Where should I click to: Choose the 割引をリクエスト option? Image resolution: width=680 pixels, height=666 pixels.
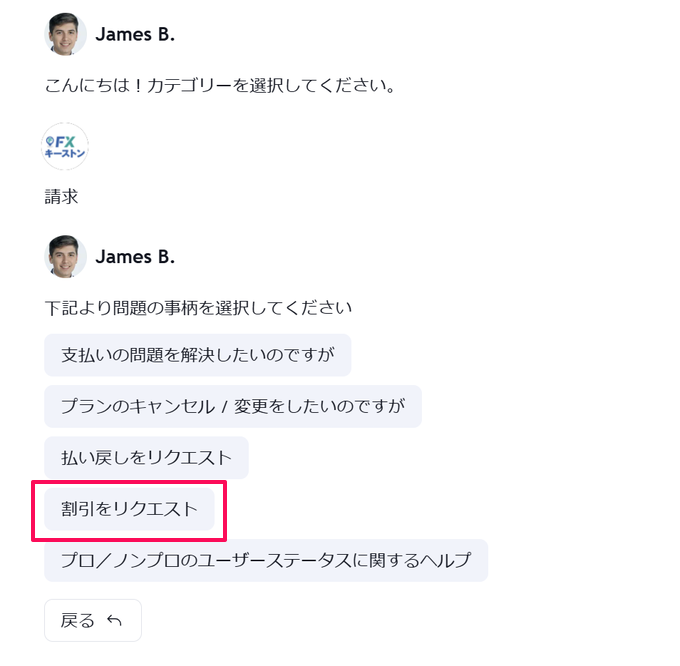[129, 509]
